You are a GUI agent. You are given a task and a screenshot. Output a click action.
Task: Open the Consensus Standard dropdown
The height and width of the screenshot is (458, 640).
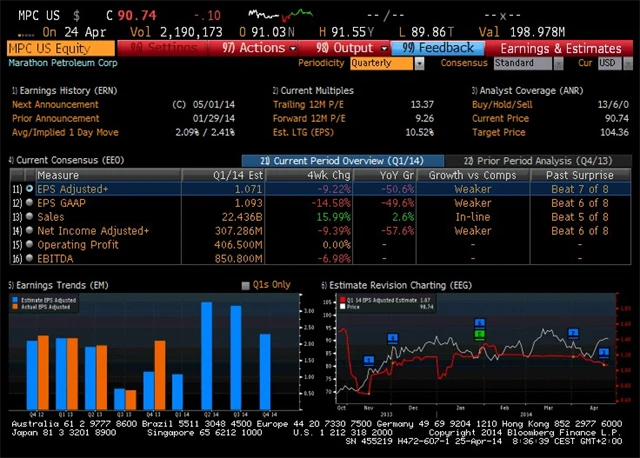tap(527, 63)
